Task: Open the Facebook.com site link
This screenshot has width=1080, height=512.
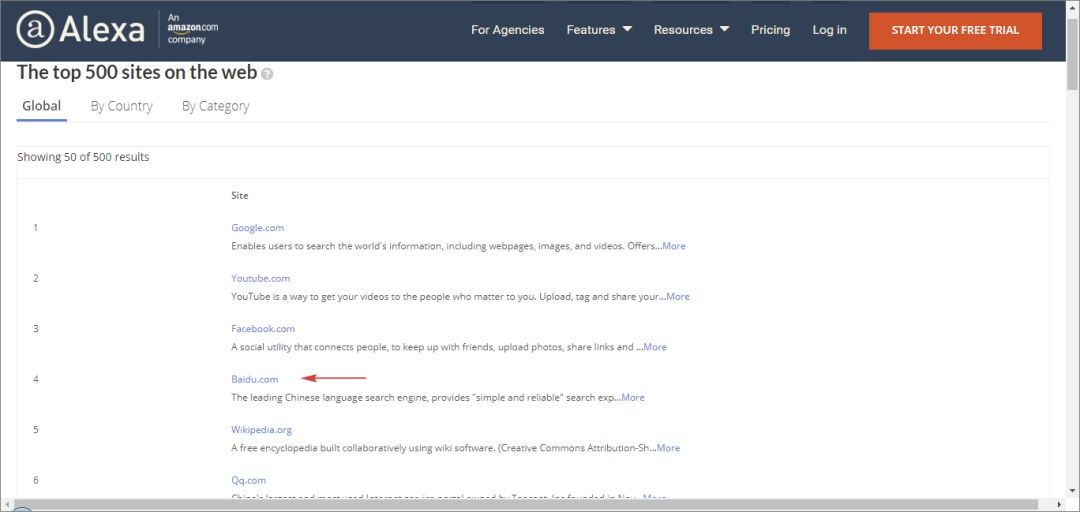Action: pos(263,329)
